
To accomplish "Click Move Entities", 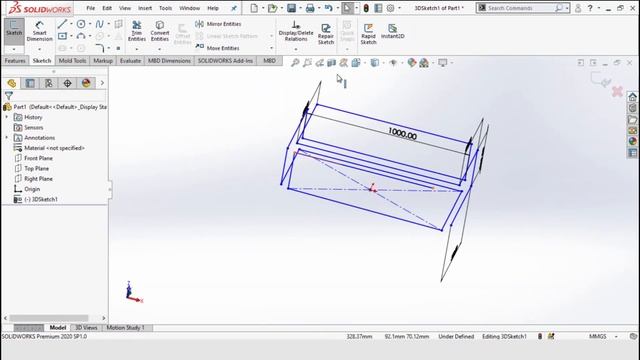I will (x=218, y=48).
